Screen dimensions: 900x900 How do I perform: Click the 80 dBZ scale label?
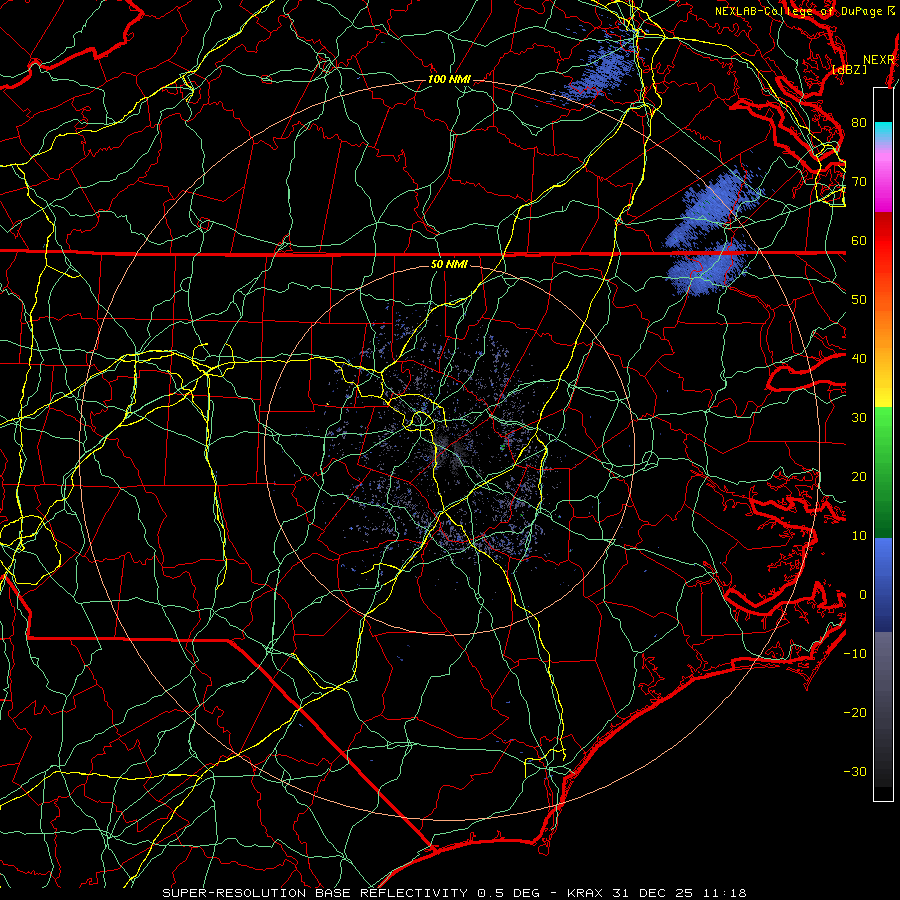point(859,123)
